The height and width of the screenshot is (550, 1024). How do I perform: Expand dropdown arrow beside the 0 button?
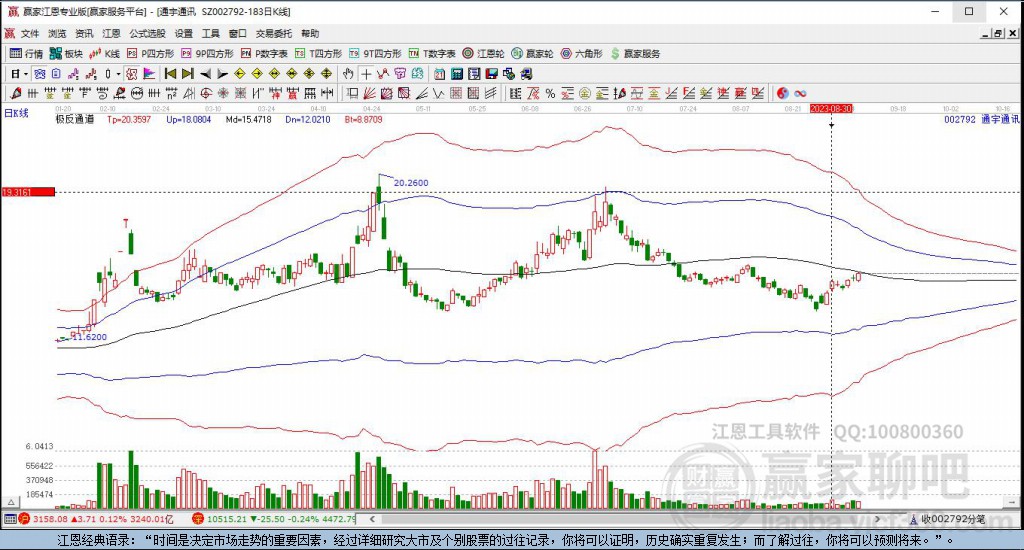click(x=118, y=74)
